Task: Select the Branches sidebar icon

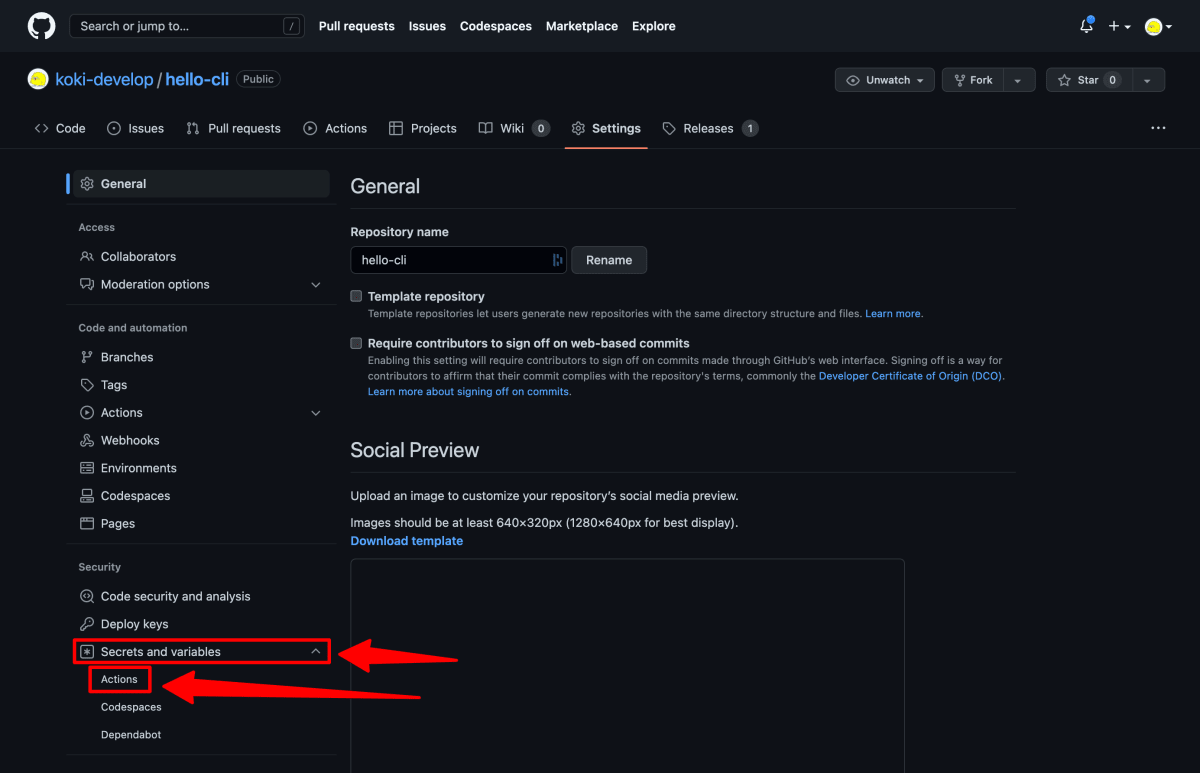Action: pos(88,357)
